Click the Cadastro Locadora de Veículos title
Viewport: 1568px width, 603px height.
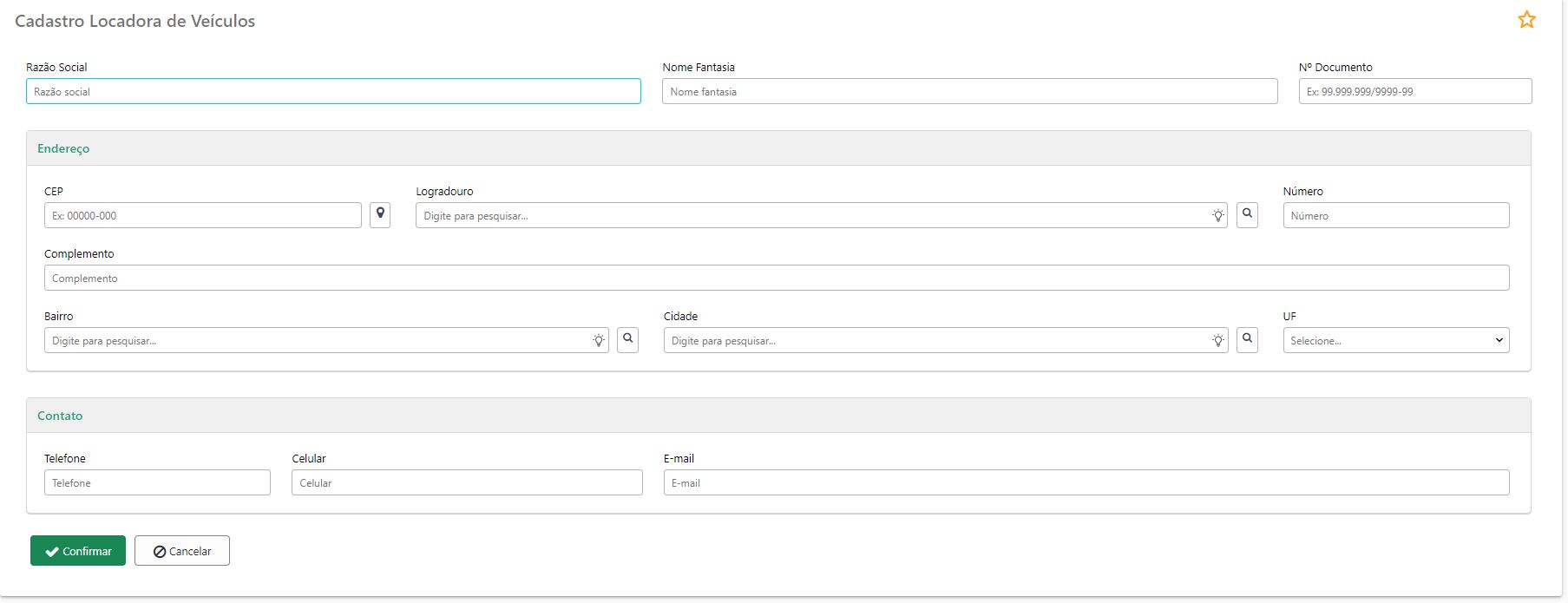135,21
